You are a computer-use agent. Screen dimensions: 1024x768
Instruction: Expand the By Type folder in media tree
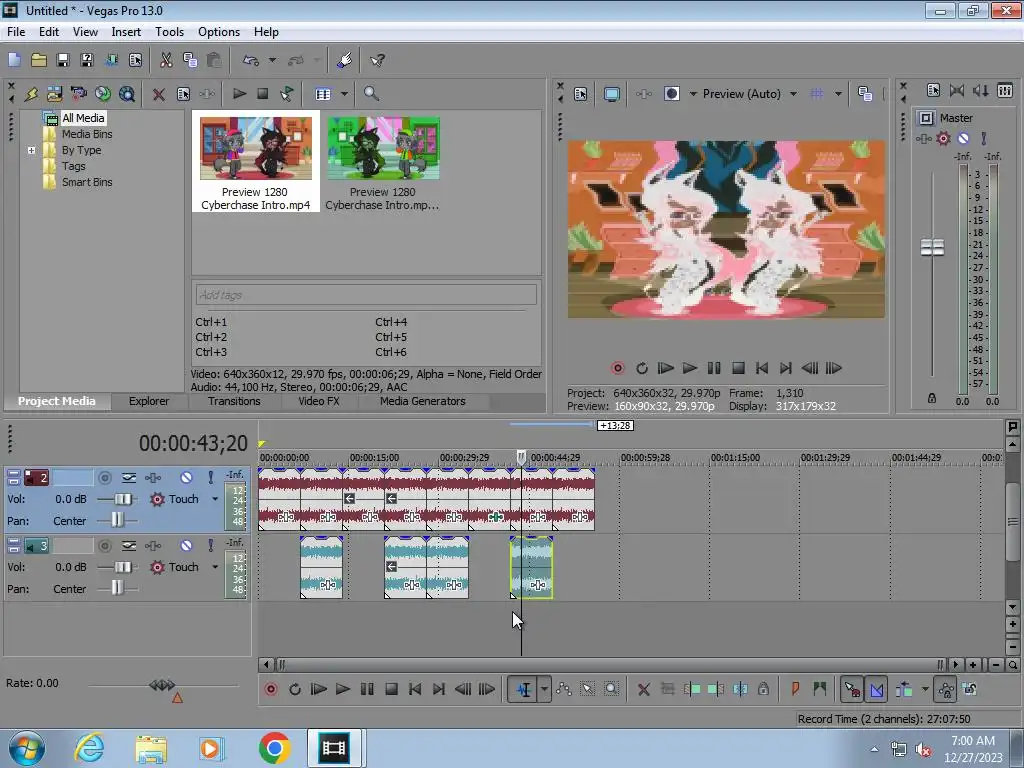(31, 150)
